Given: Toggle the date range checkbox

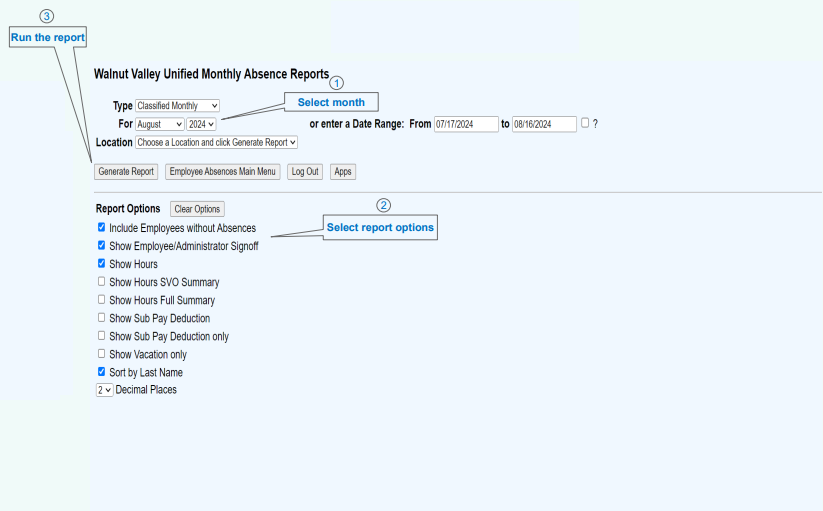Looking at the screenshot, I should pyautogui.click(x=585, y=123).
